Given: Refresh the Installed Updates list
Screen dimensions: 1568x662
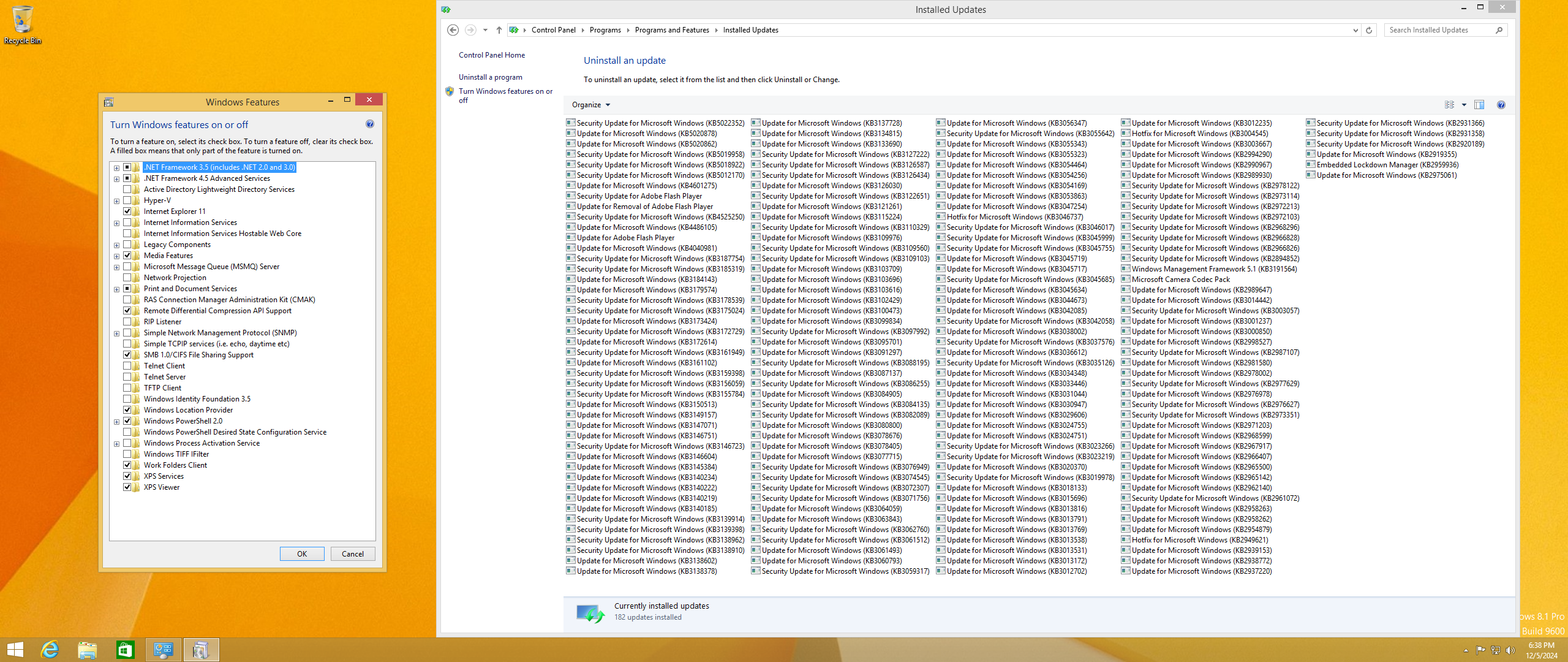Looking at the screenshot, I should coord(1369,30).
